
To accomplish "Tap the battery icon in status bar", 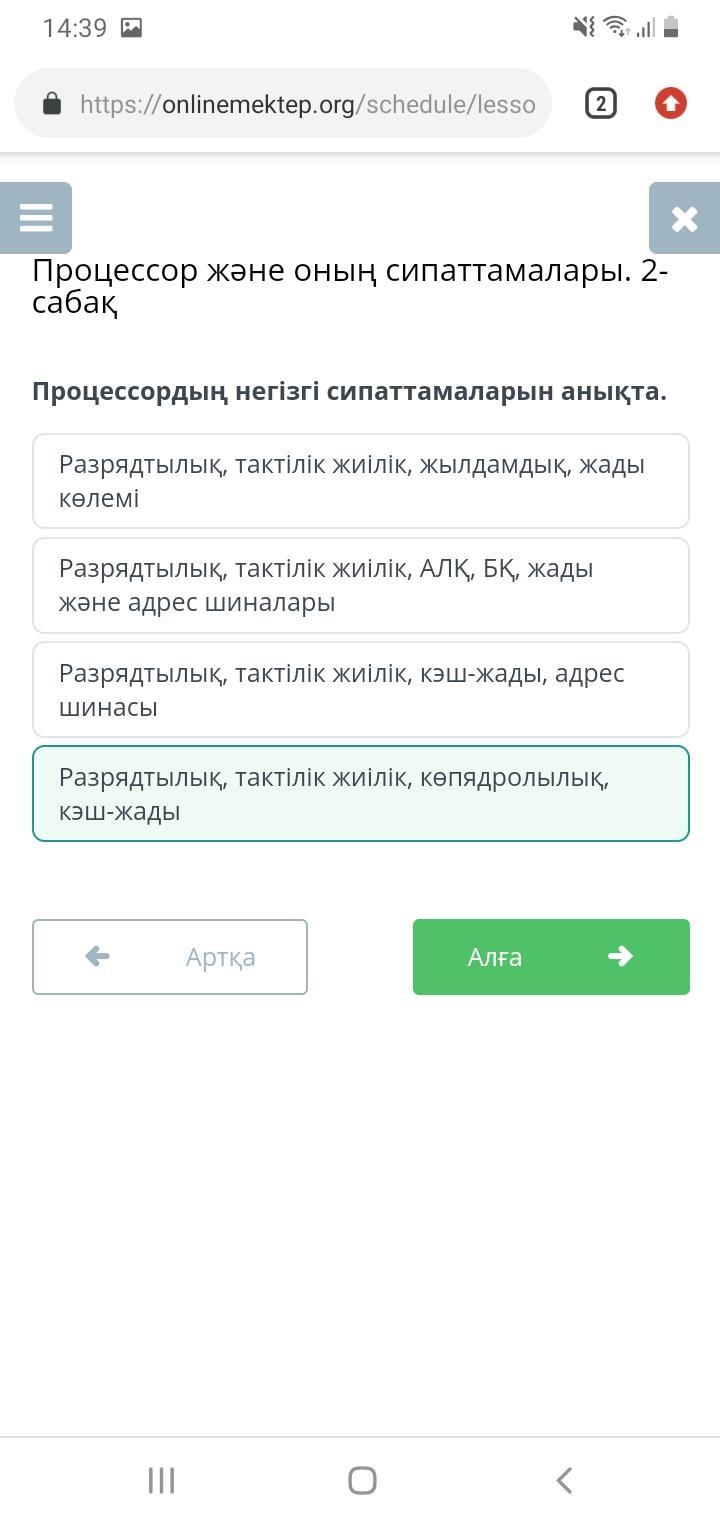I will pyautogui.click(x=671, y=28).
